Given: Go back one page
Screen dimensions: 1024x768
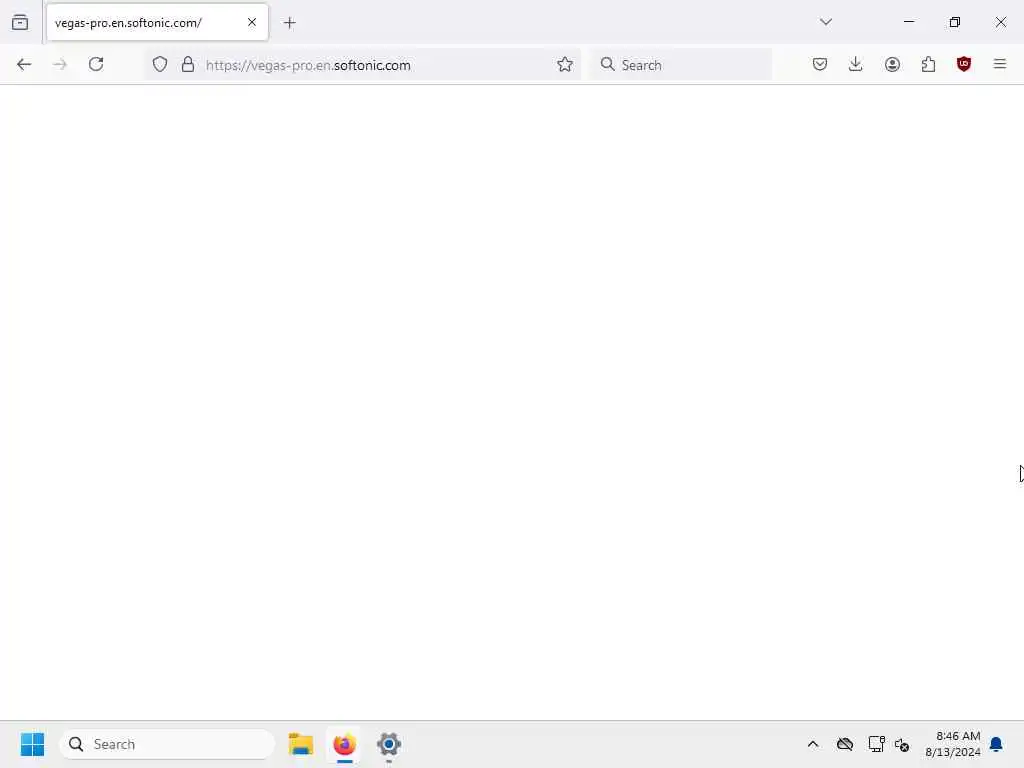Looking at the screenshot, I should 24,64.
